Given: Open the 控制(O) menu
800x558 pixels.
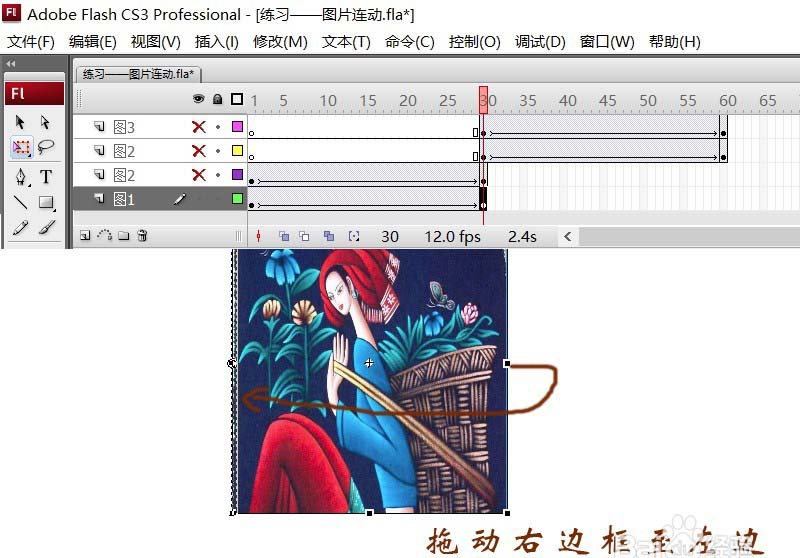Looking at the screenshot, I should click(474, 41).
